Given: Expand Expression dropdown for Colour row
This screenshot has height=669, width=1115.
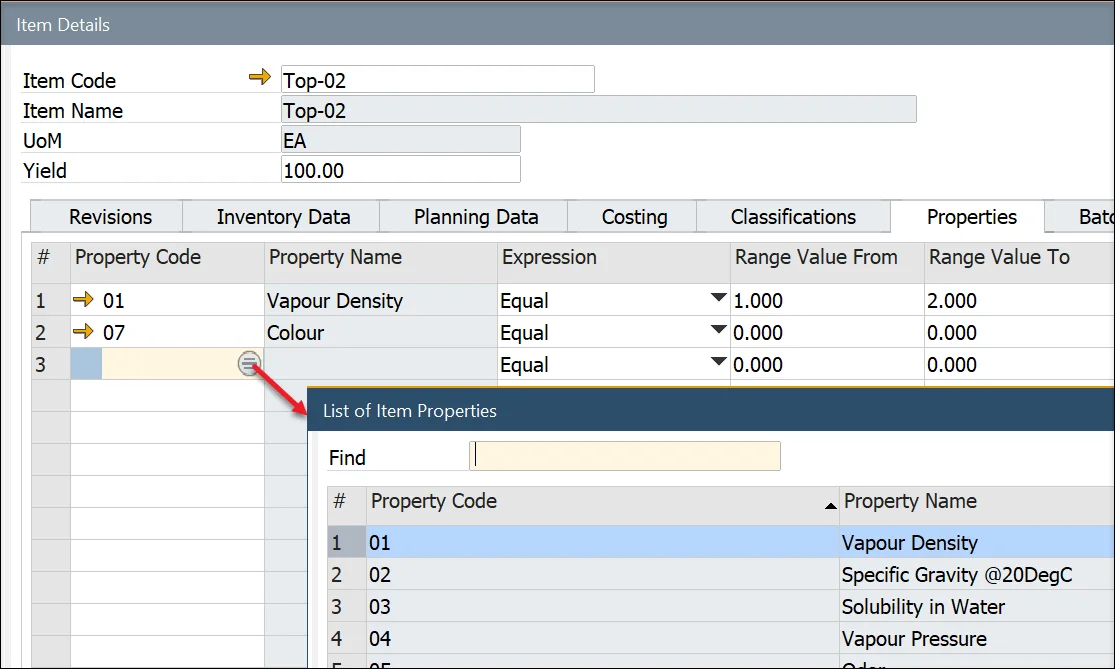Looking at the screenshot, I should tap(717, 331).
